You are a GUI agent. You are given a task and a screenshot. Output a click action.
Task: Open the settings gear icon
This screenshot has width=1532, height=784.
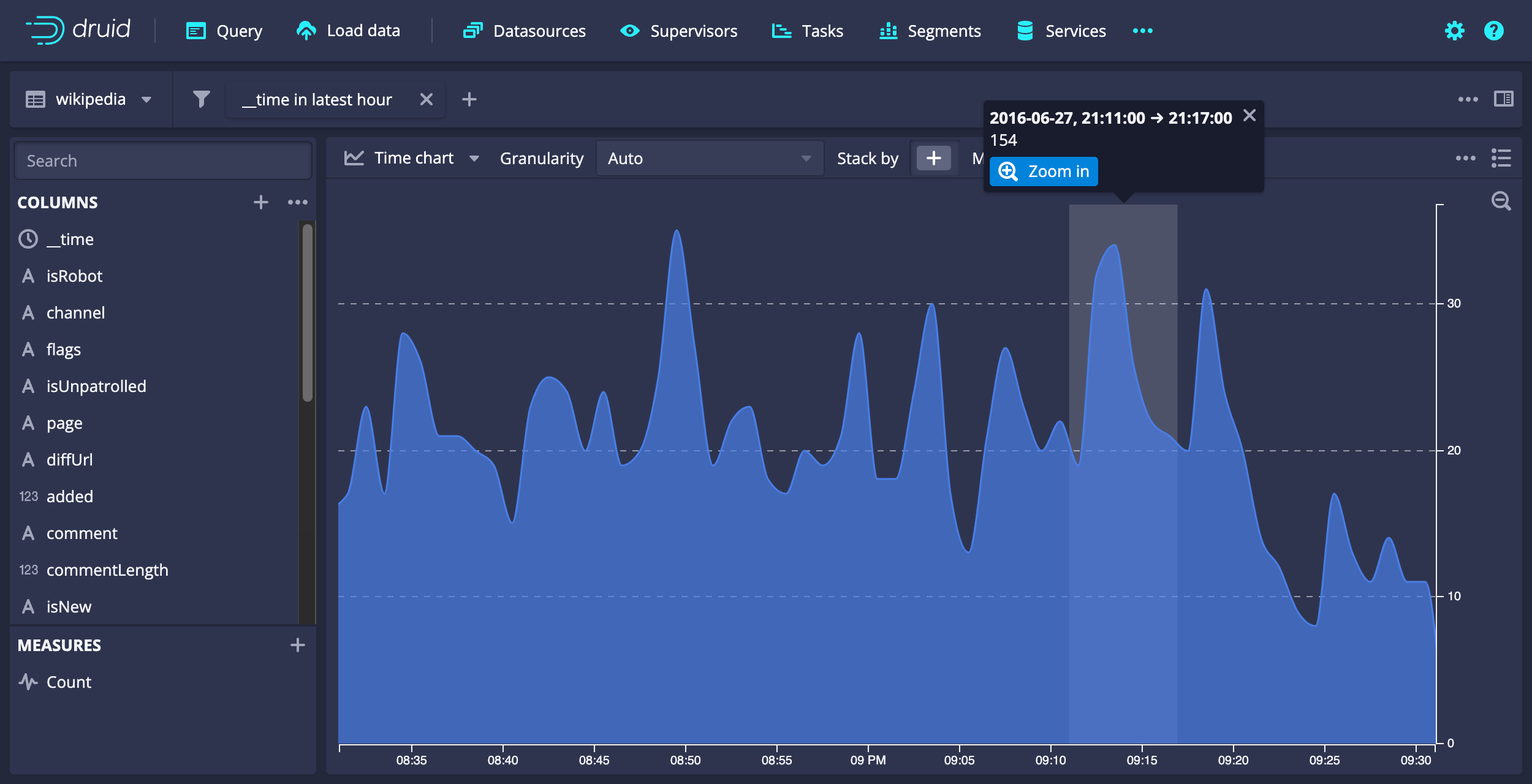pyautogui.click(x=1454, y=31)
